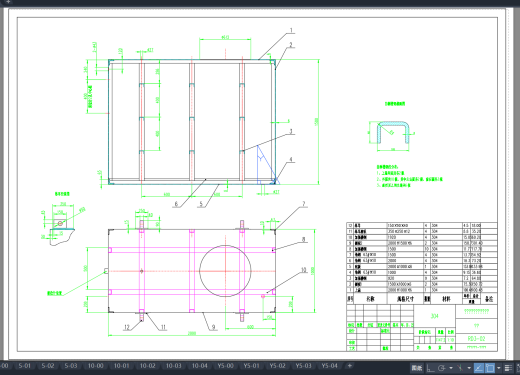Image resolution: width=520 pixels, height=375 pixels.
Task: Click leader number 10 beside bottom view
Action: click(303, 270)
